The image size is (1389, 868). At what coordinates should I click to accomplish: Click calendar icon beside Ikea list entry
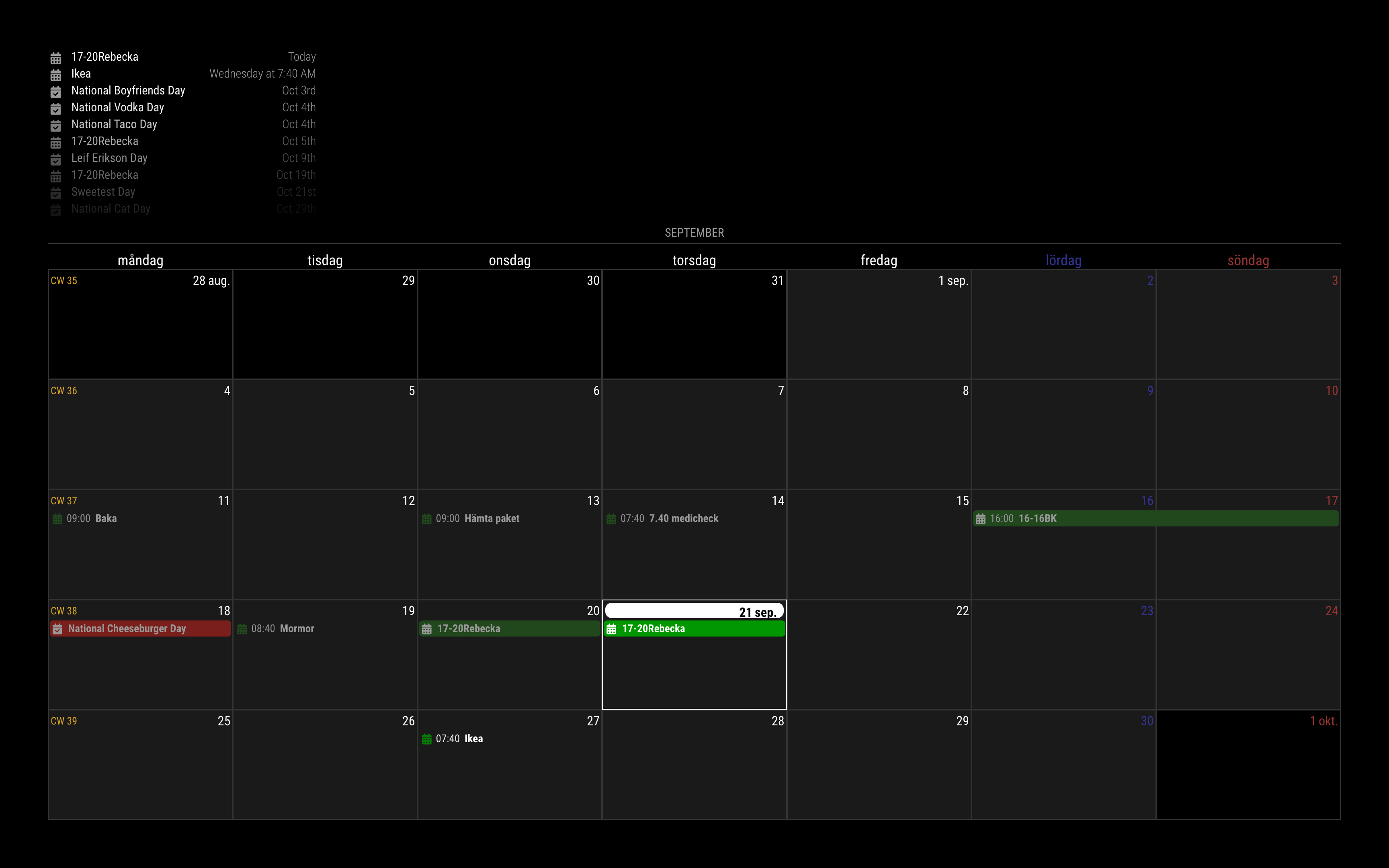(x=56, y=75)
